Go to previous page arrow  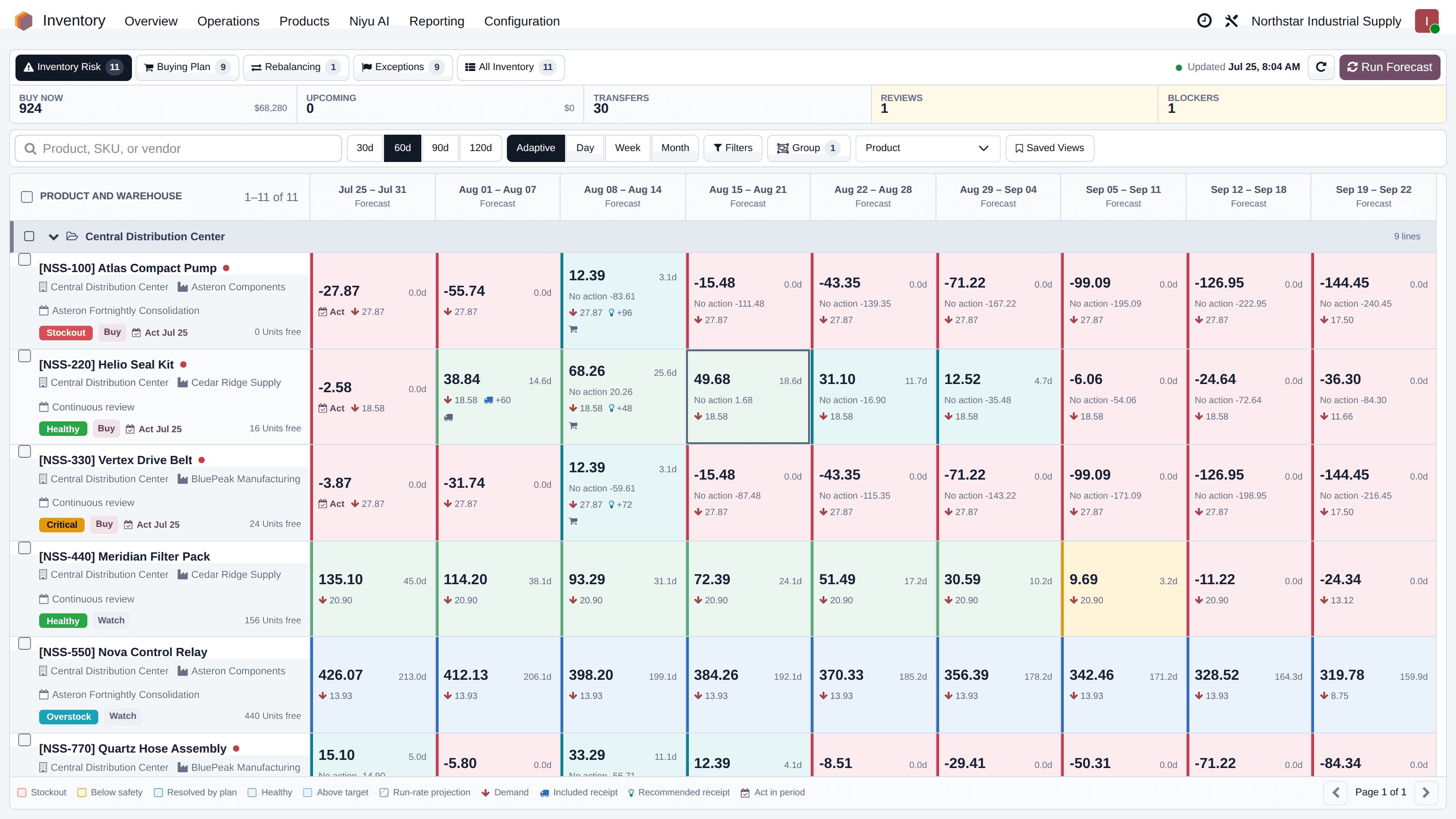[x=1335, y=793]
